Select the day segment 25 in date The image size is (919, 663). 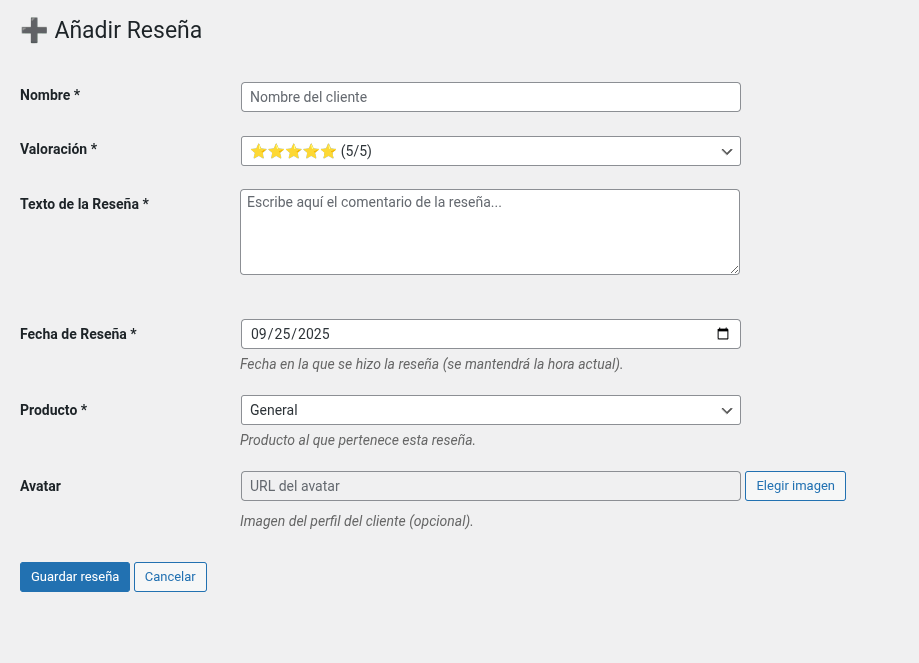[x=285, y=334]
